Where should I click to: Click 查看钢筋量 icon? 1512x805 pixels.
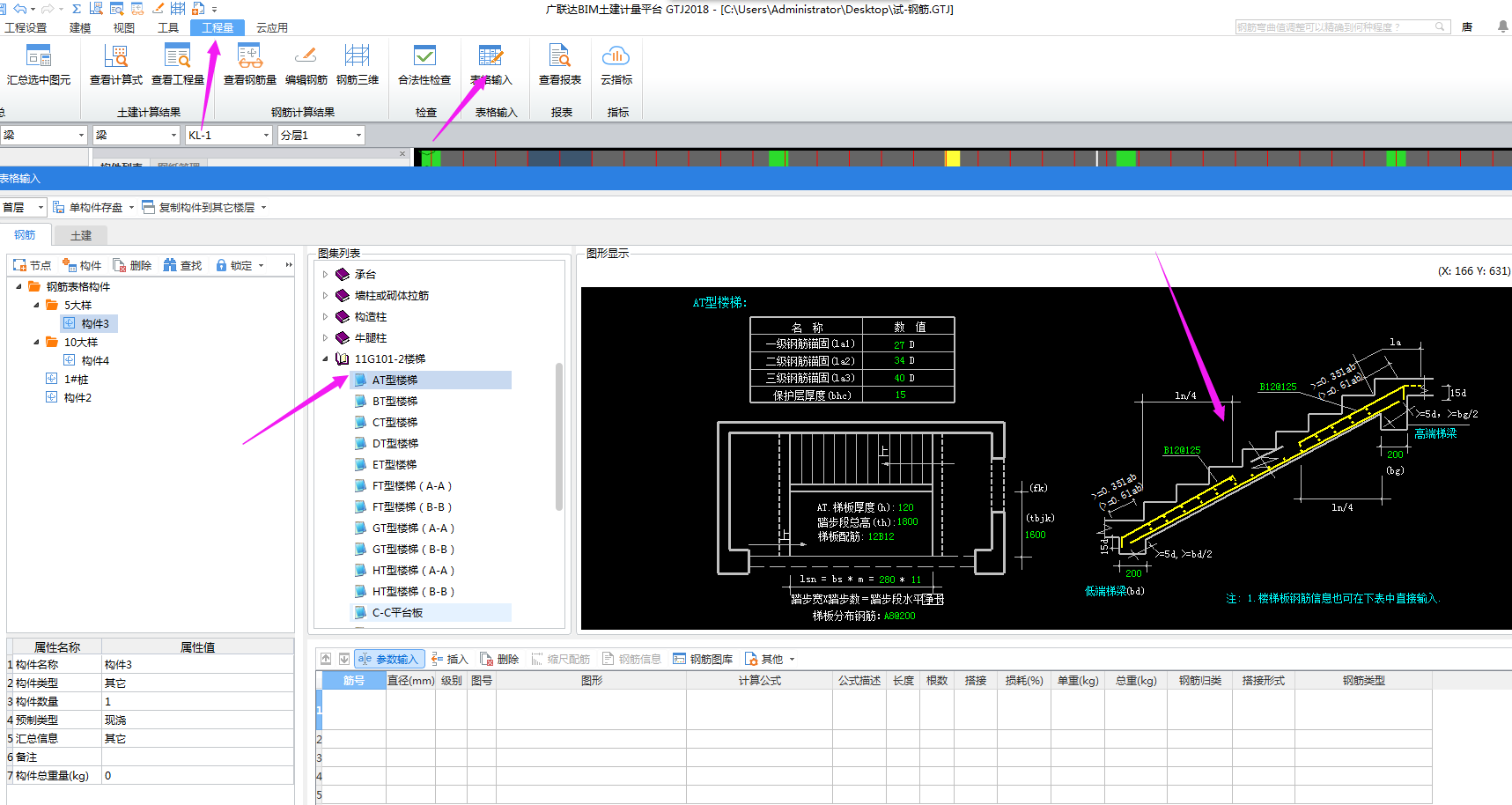pos(250,65)
